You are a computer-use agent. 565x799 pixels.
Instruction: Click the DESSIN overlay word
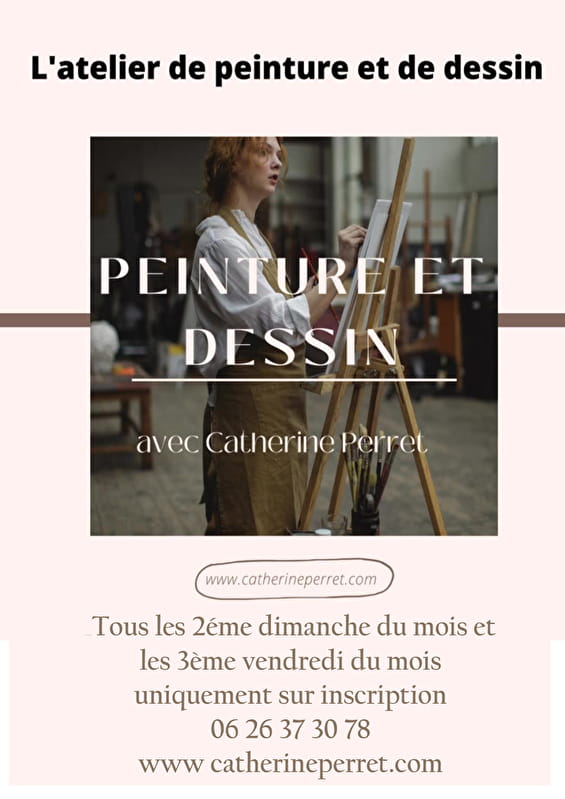pos(291,347)
